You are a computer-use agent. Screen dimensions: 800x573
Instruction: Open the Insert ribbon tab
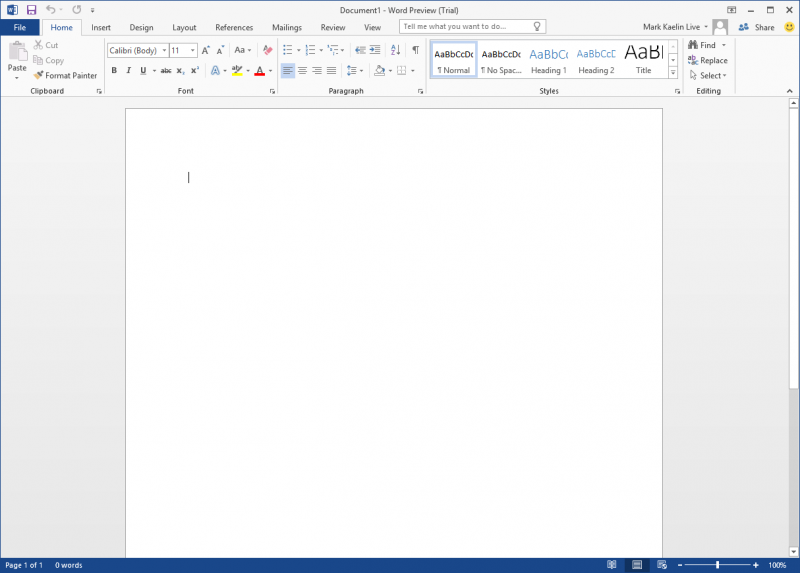(x=101, y=27)
